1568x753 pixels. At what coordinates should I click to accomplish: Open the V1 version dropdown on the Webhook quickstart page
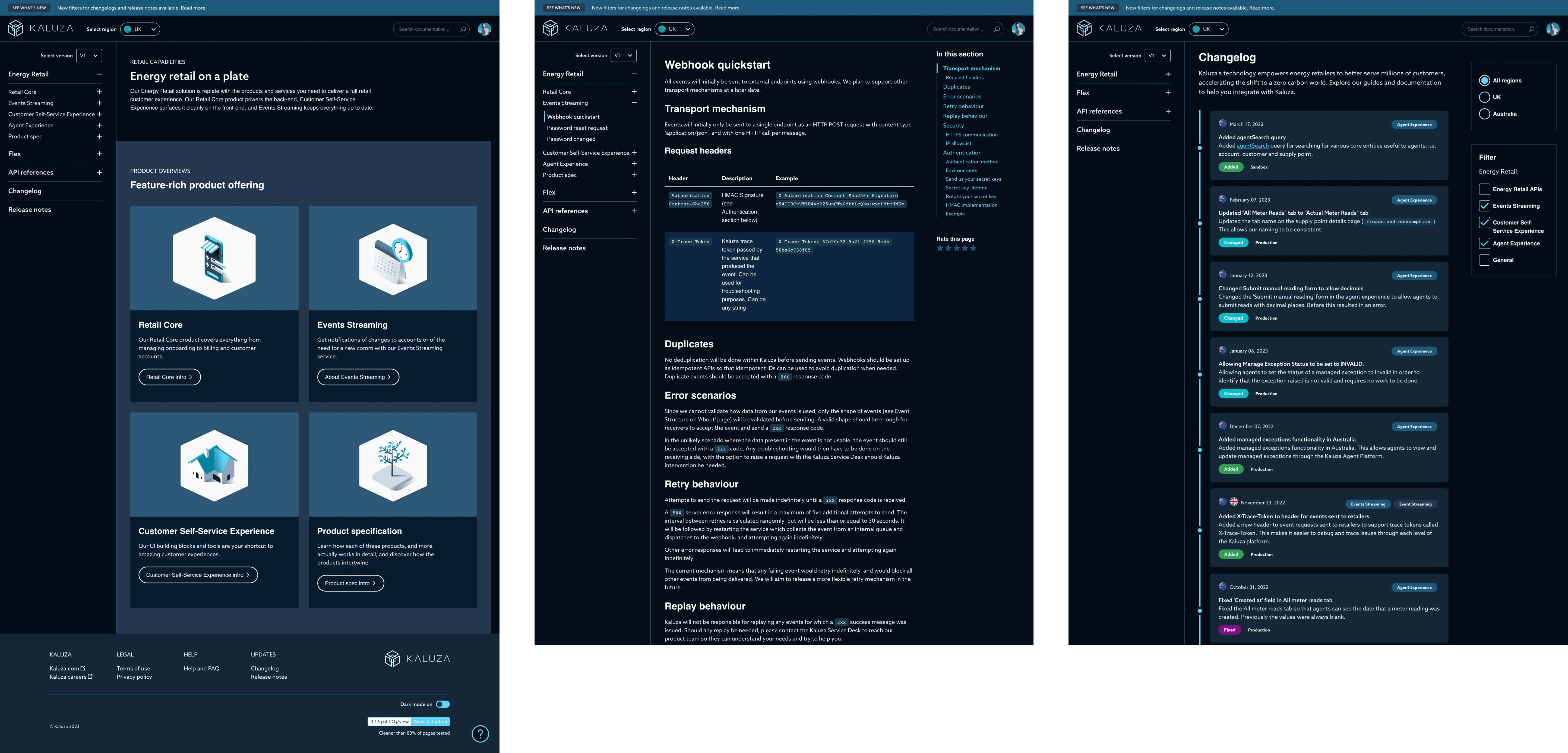623,55
